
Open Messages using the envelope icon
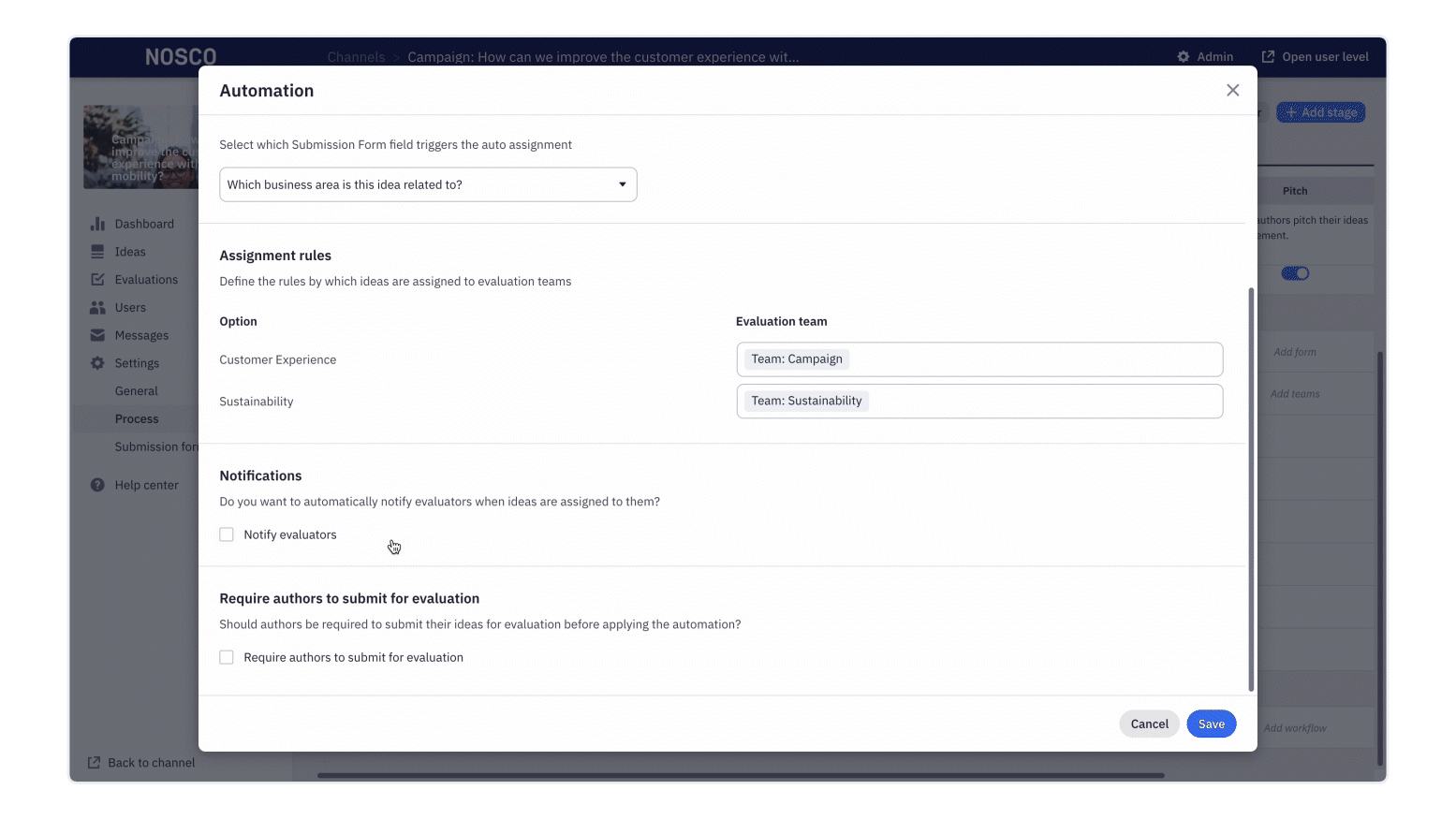click(97, 335)
